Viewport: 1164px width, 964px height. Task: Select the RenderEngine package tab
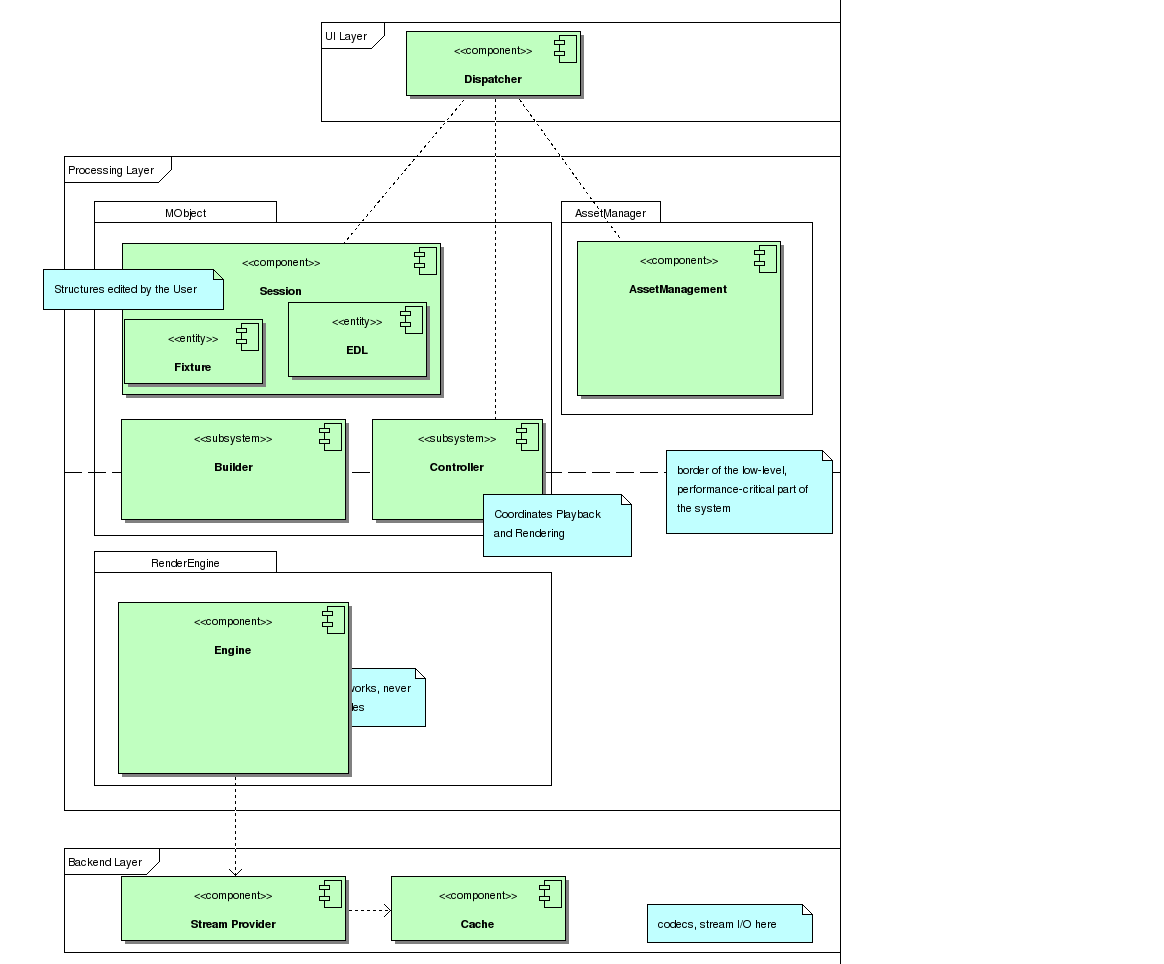coord(185,563)
